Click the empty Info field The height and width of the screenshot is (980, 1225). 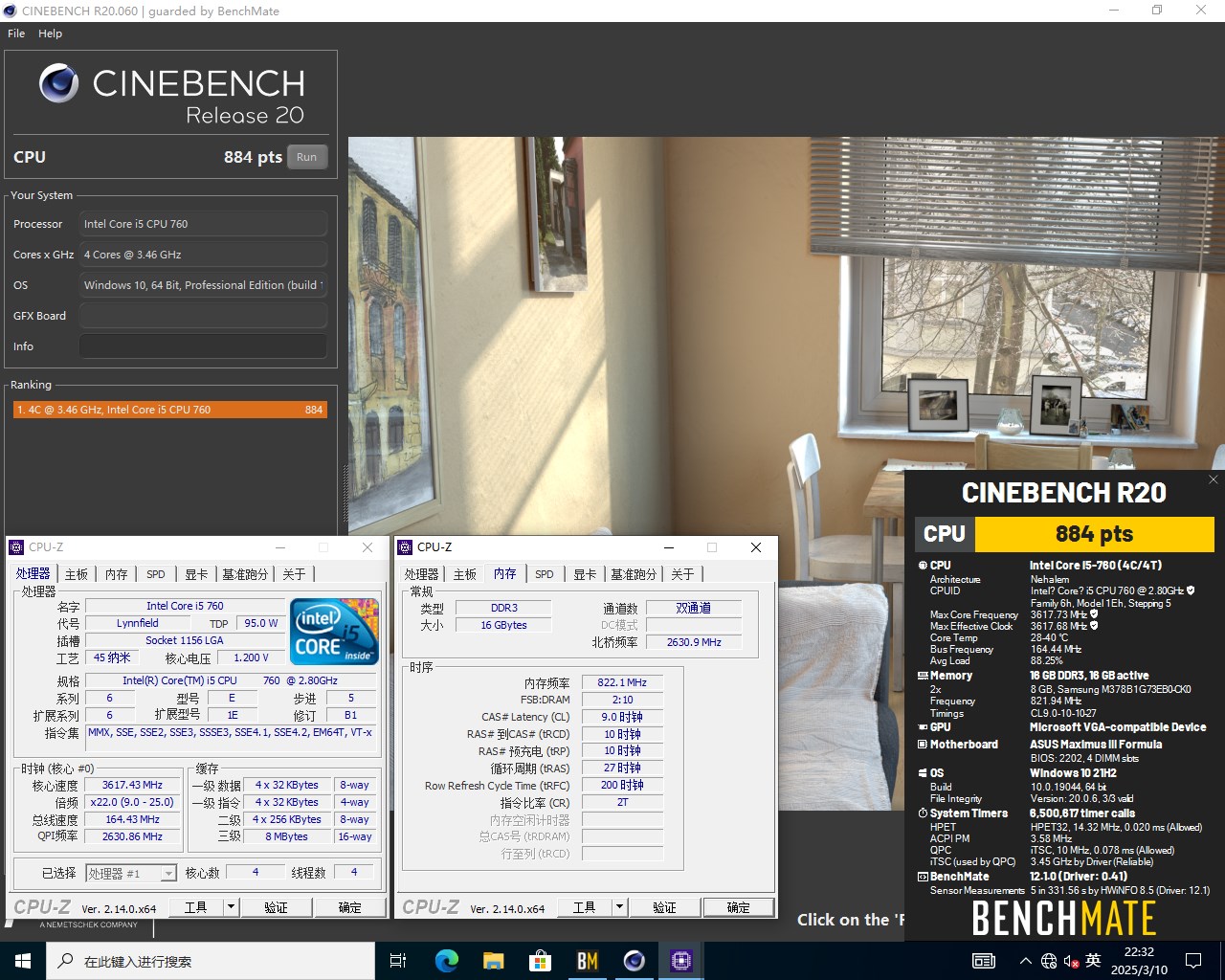[203, 346]
